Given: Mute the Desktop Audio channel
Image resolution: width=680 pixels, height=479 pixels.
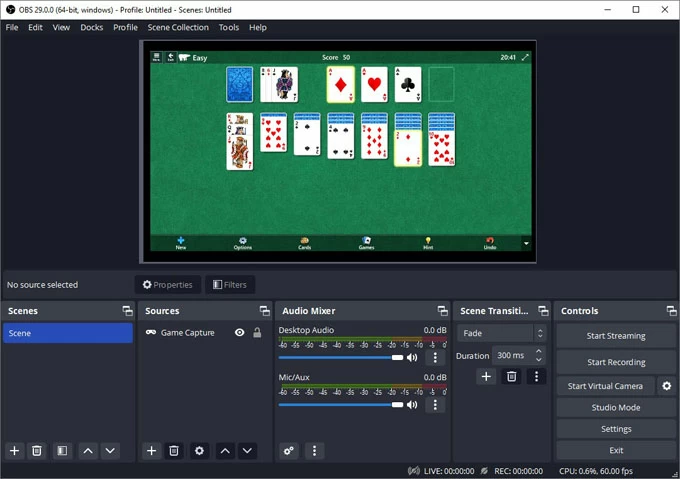Looking at the screenshot, I should click(412, 357).
